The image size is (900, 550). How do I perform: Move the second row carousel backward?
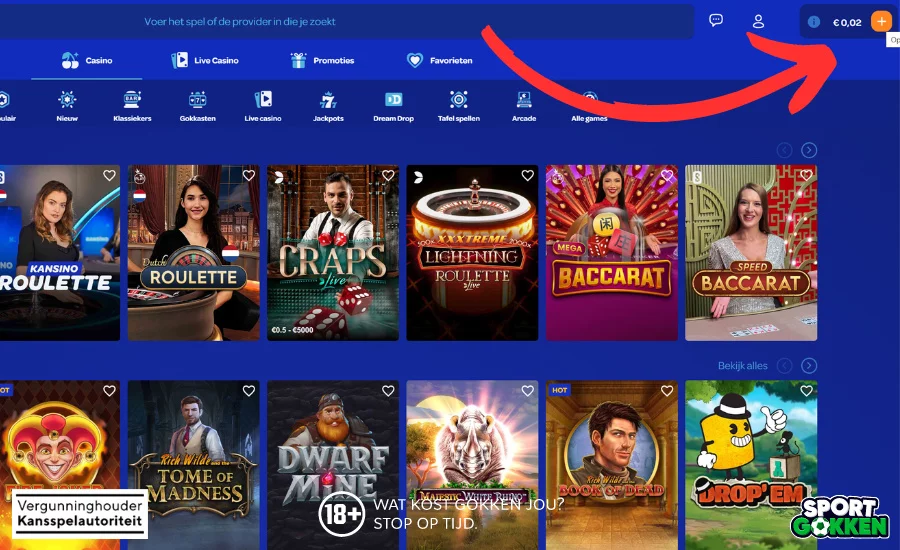(784, 366)
